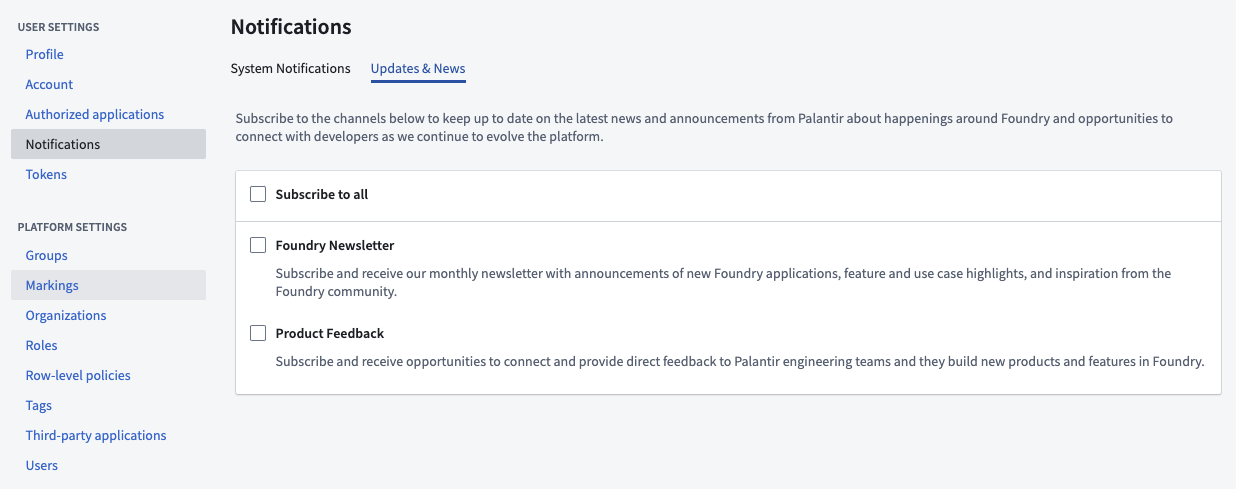1236x489 pixels.
Task: Go to Organizations settings
Action: [x=66, y=315]
